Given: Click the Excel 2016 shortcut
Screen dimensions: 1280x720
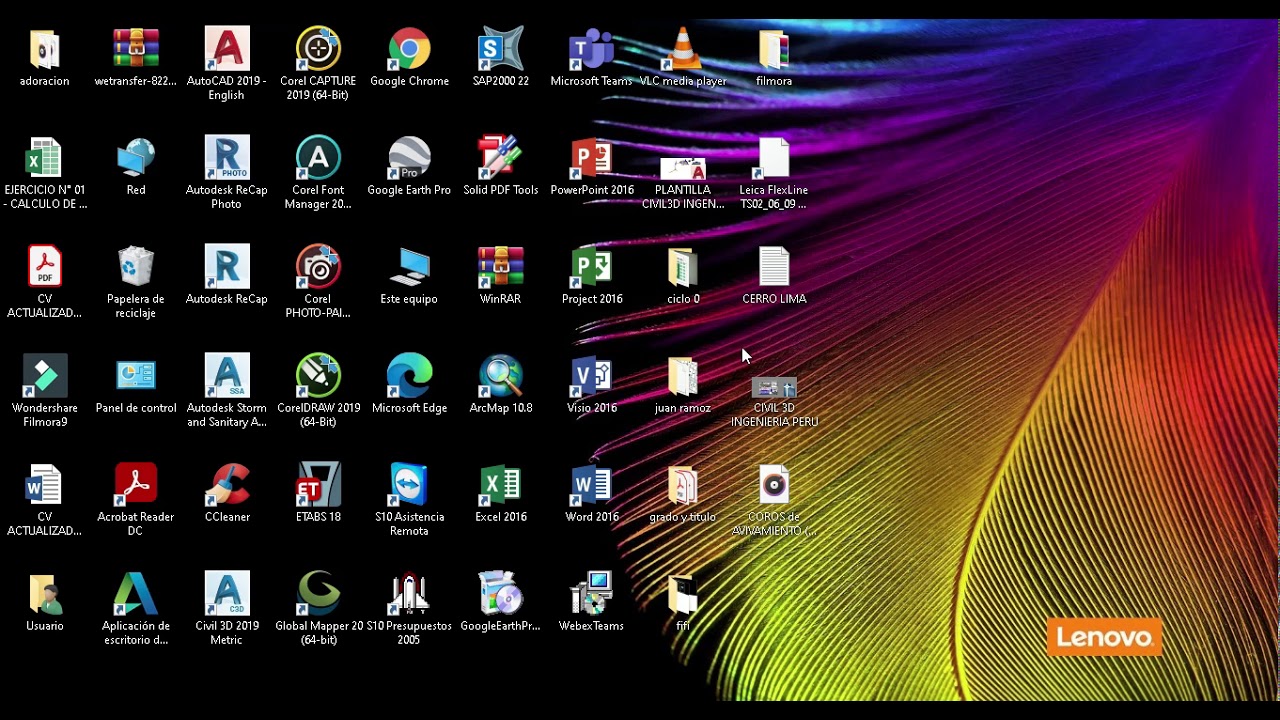Looking at the screenshot, I should click(500, 485).
